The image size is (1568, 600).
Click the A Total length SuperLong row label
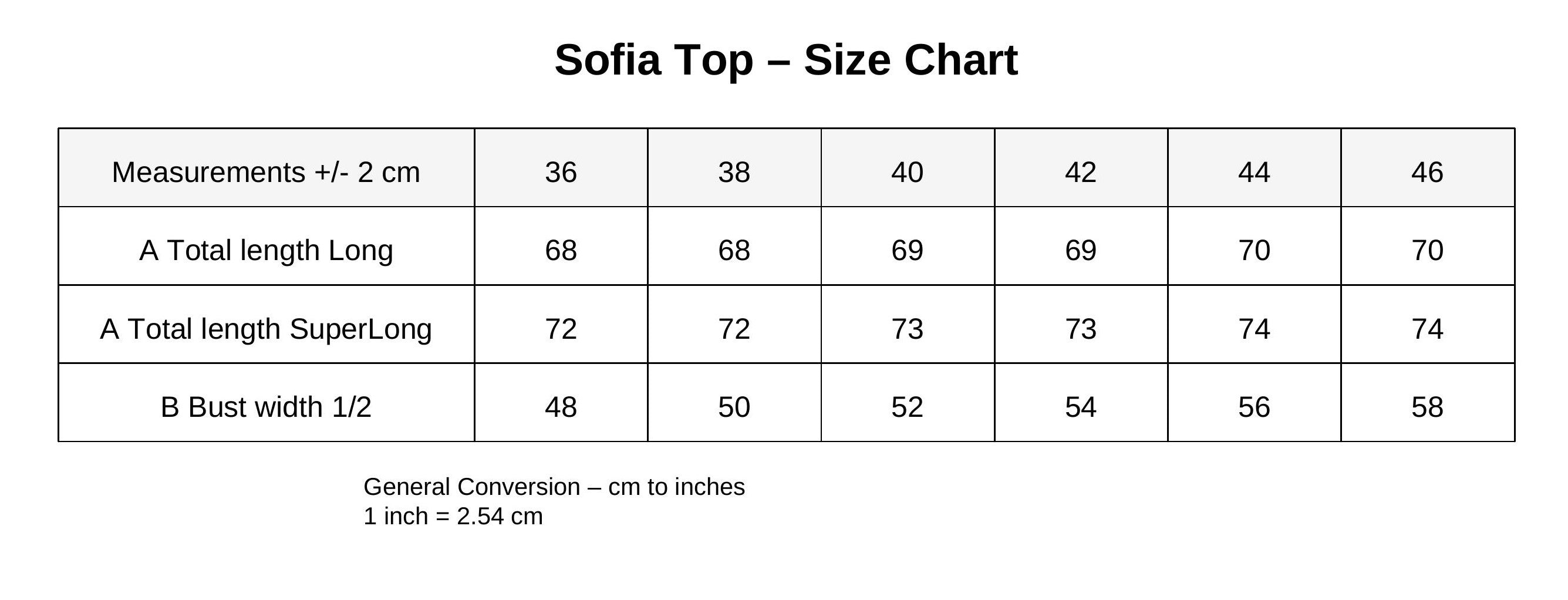266,329
